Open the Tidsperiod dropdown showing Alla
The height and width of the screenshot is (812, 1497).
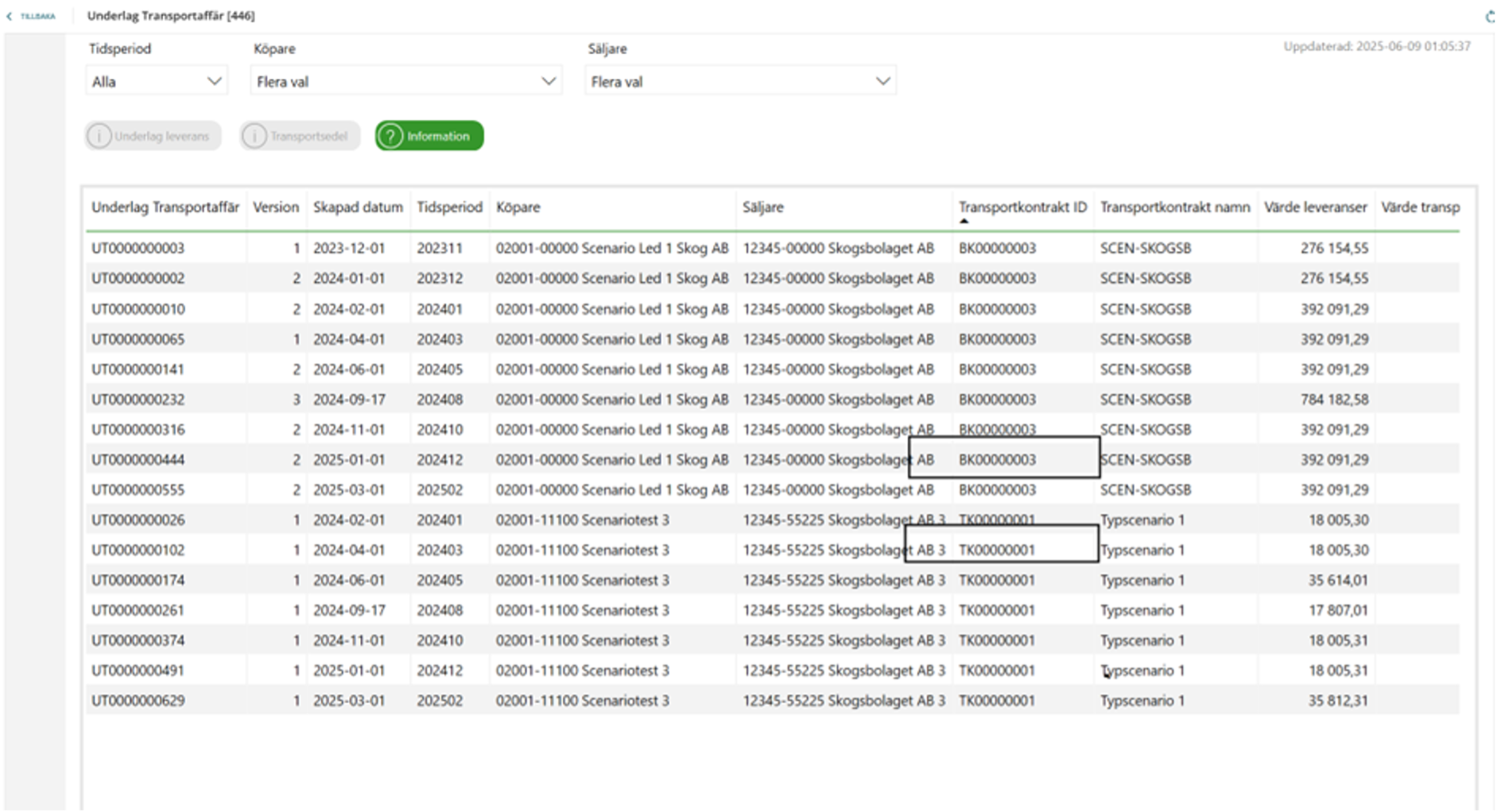click(x=157, y=81)
